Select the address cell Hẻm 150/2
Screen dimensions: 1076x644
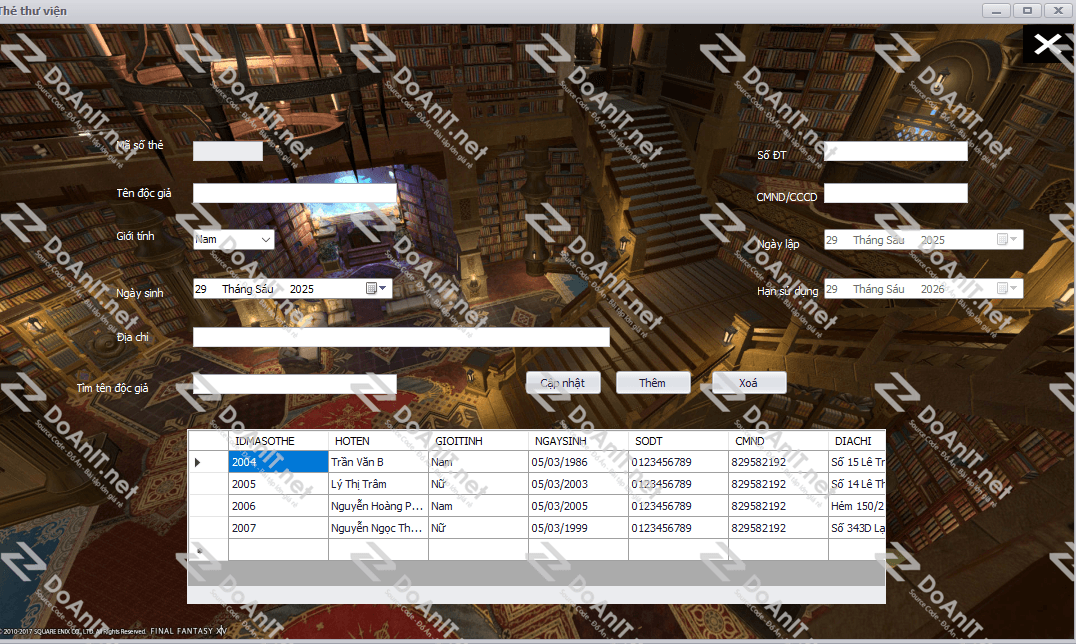857,506
